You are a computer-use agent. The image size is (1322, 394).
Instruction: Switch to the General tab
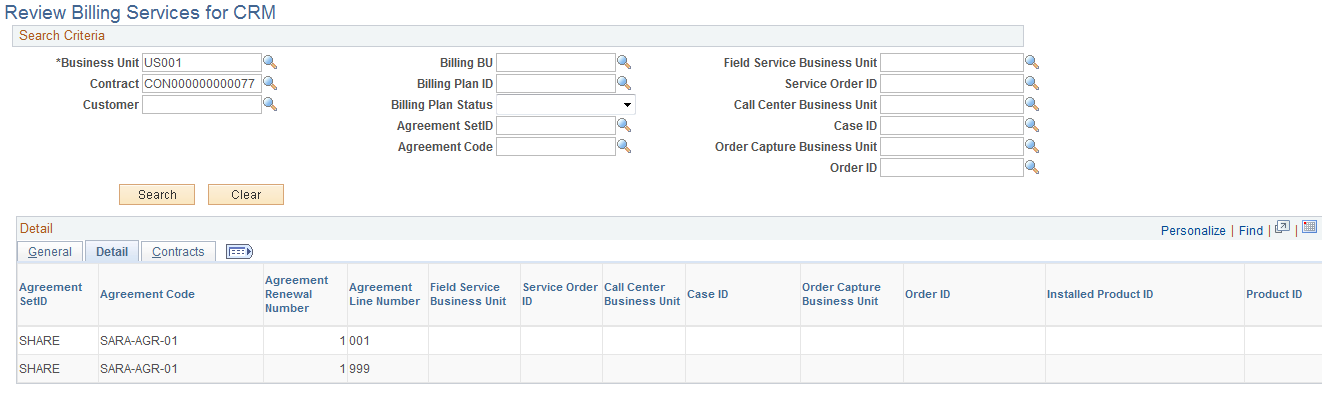coord(50,252)
